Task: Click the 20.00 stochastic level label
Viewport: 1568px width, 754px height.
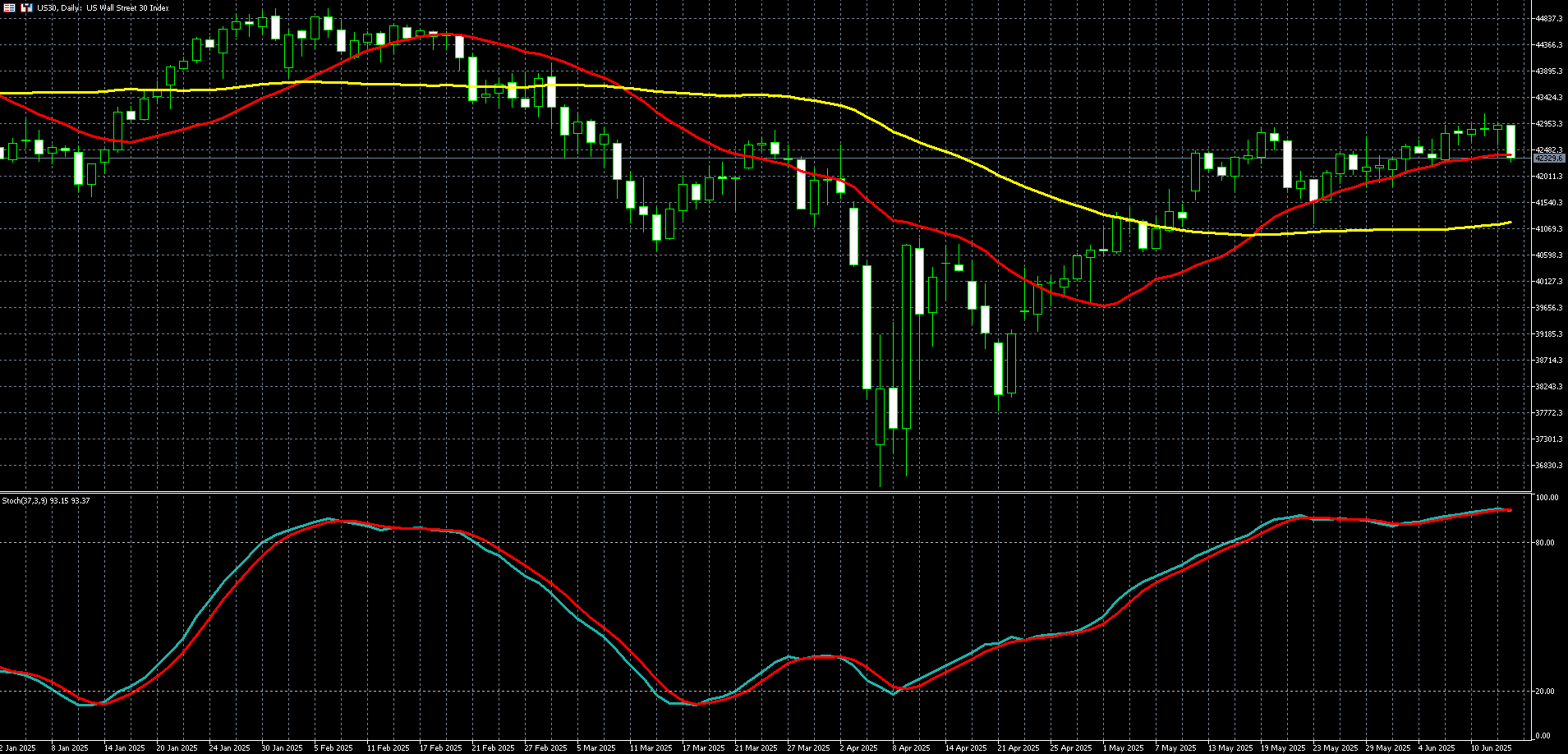Action: 1544,692
